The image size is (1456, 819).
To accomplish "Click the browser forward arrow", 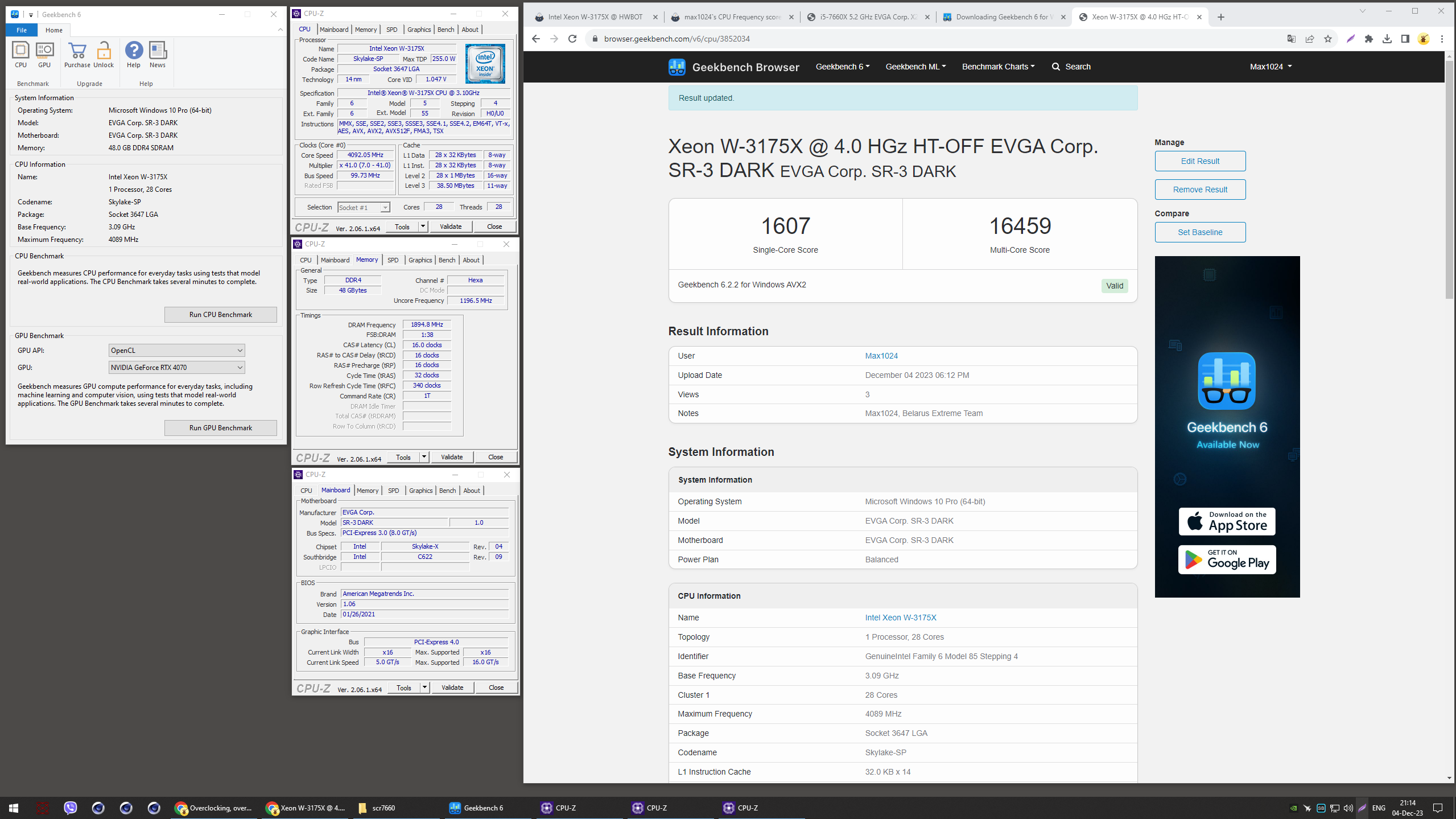I will [x=554, y=39].
